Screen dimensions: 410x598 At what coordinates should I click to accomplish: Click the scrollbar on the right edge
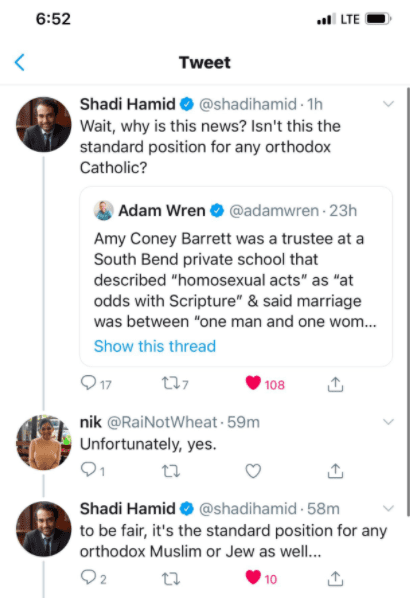pyautogui.click(x=408, y=301)
